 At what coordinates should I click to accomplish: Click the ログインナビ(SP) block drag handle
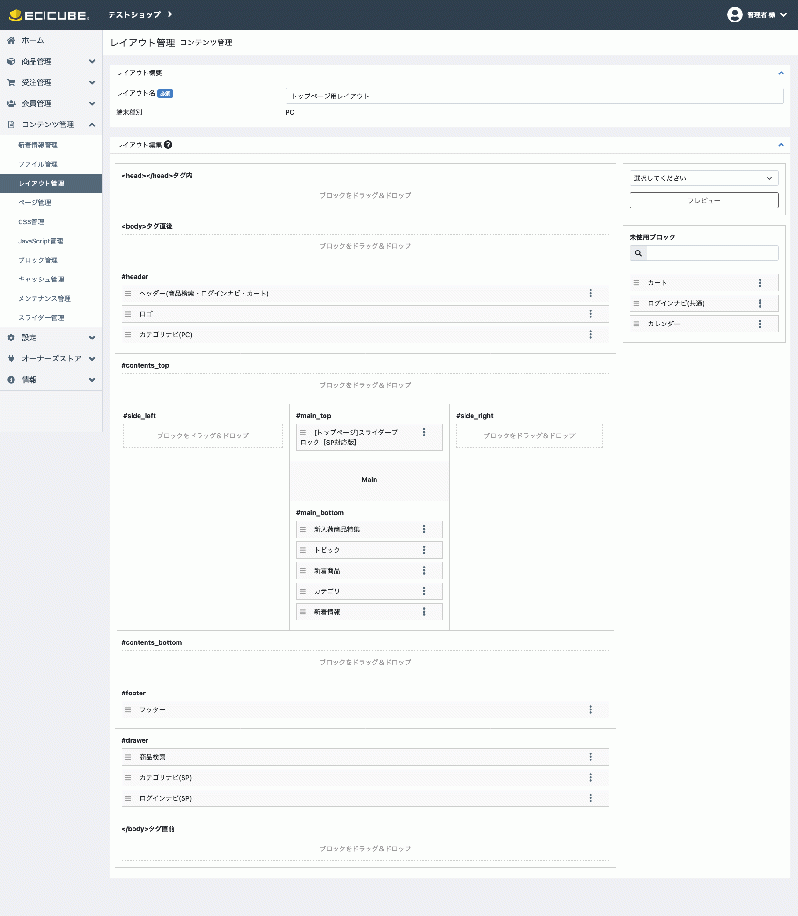click(128, 799)
